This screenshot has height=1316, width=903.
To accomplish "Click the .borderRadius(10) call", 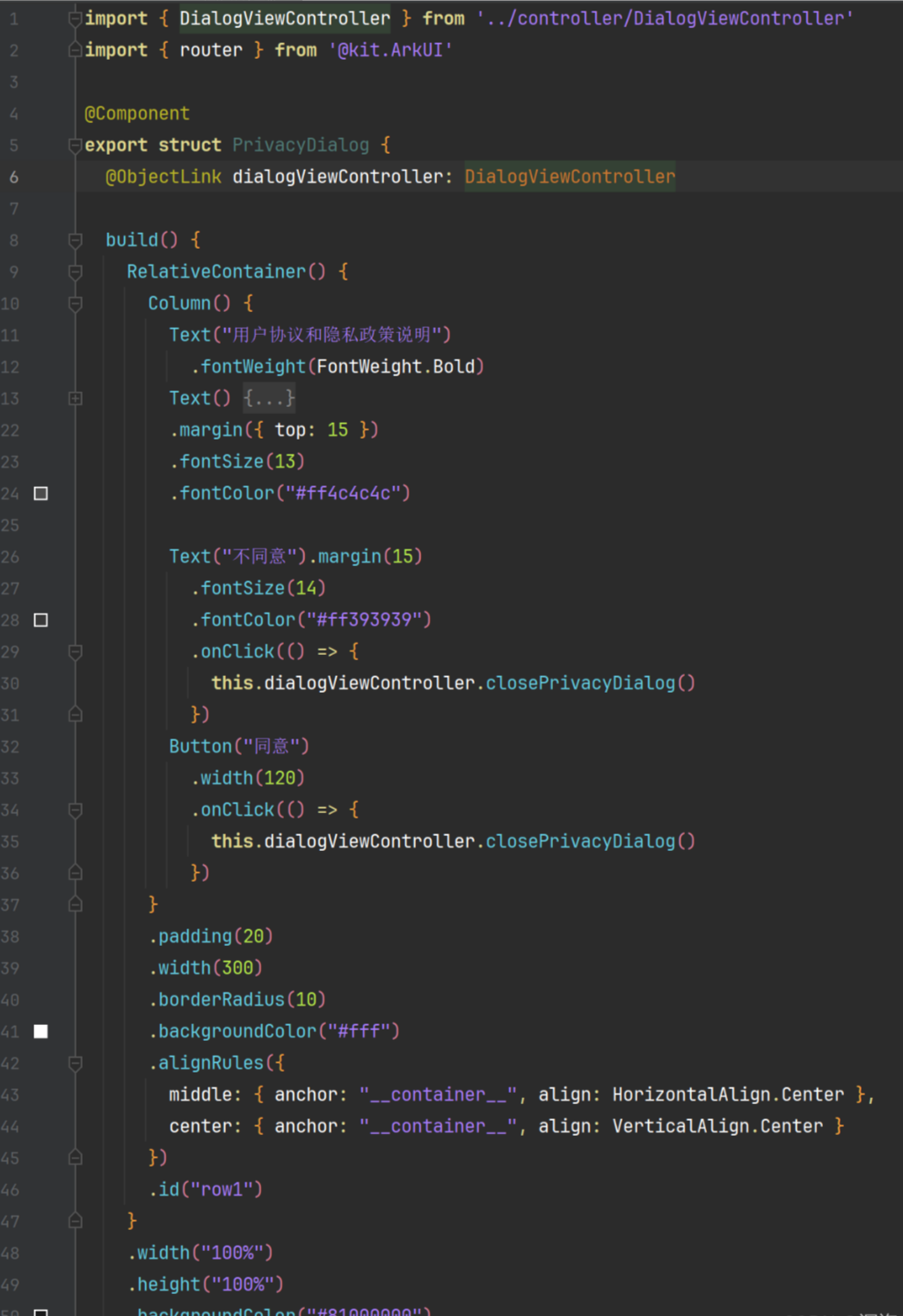I will 237,1000.
